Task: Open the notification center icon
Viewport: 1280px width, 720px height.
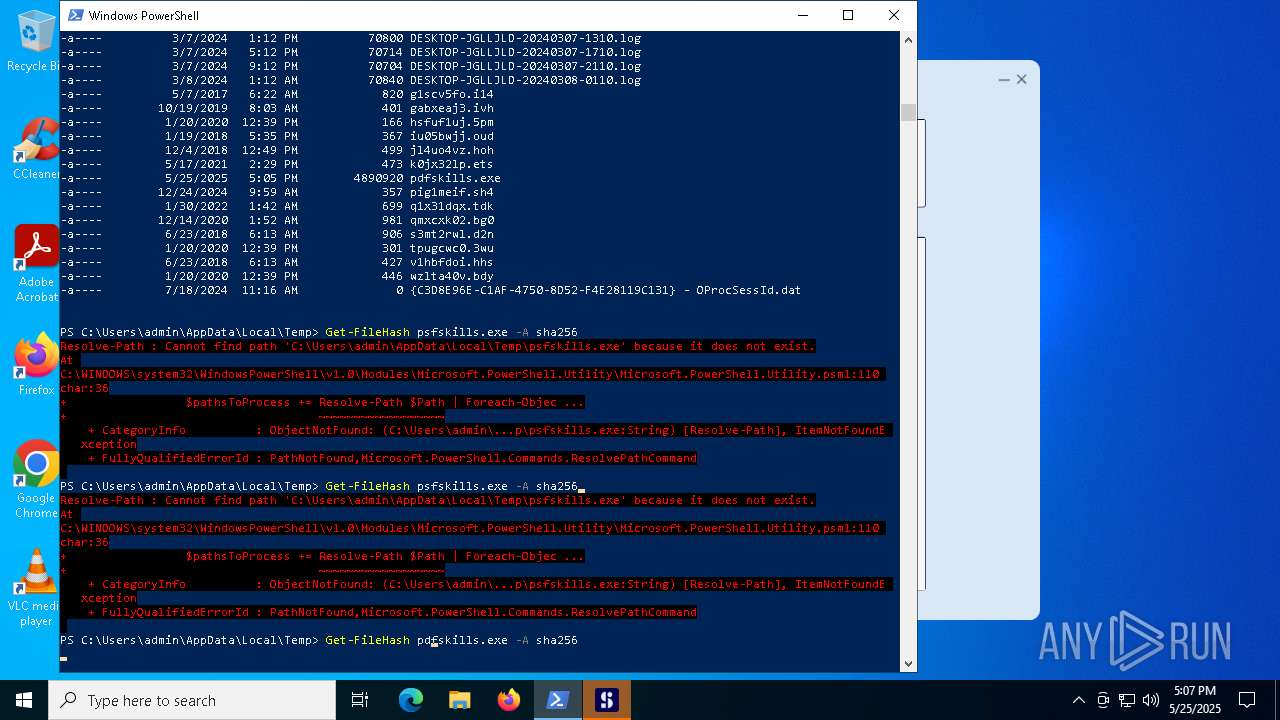Action: (x=1247, y=700)
